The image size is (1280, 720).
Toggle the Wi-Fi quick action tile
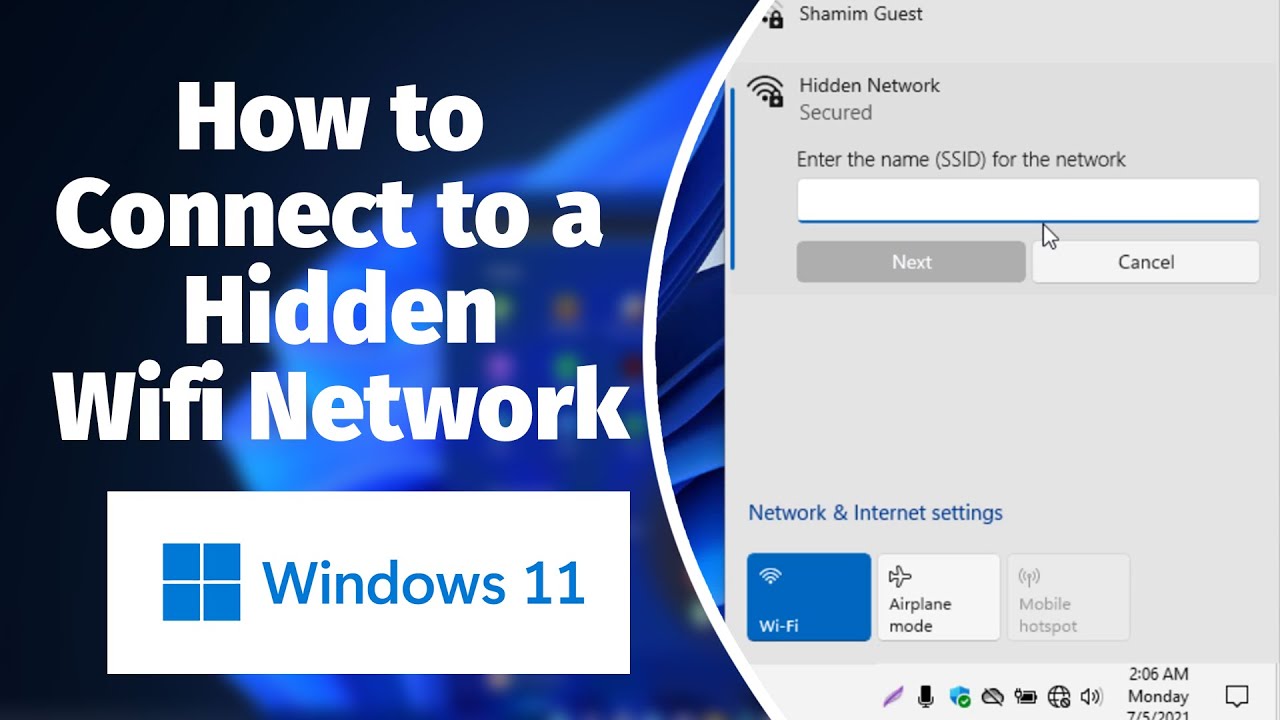coord(809,597)
